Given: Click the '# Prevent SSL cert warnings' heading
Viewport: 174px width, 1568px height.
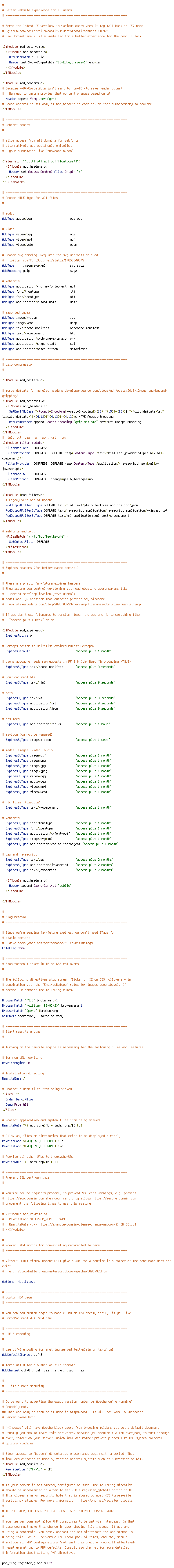Looking at the screenshot, I should click(25, 1177).
